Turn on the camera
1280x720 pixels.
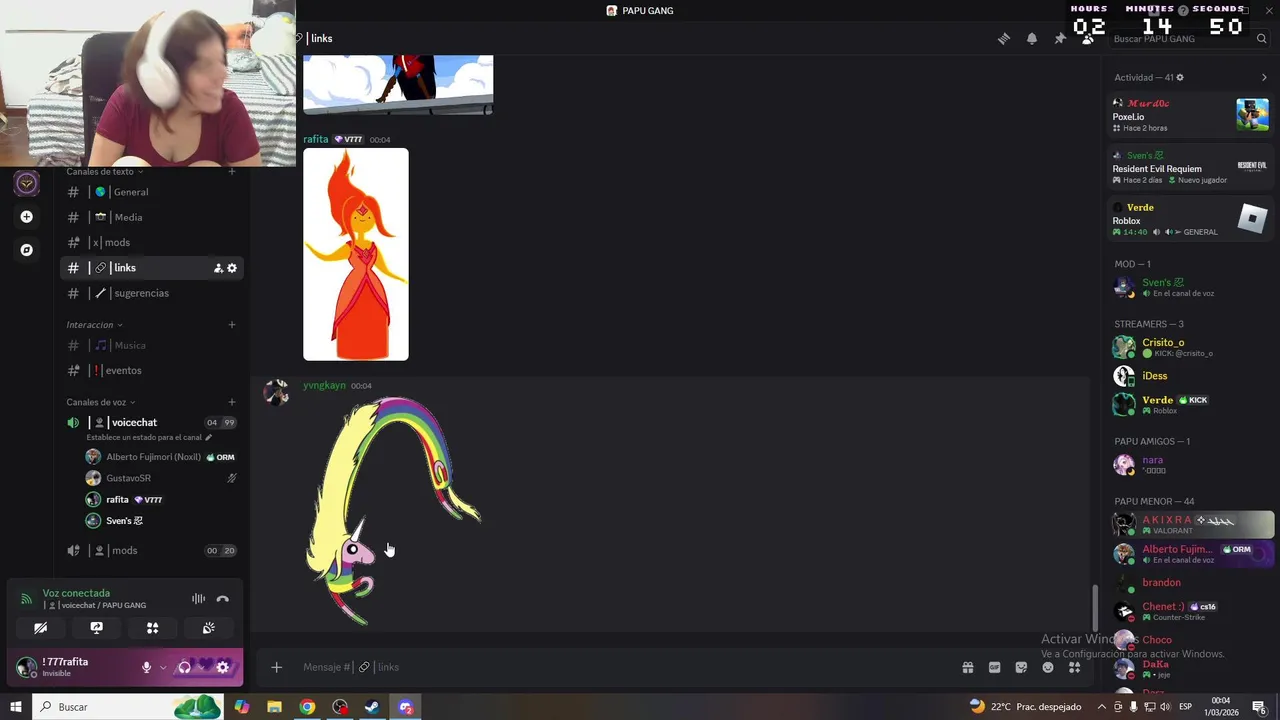click(x=40, y=628)
